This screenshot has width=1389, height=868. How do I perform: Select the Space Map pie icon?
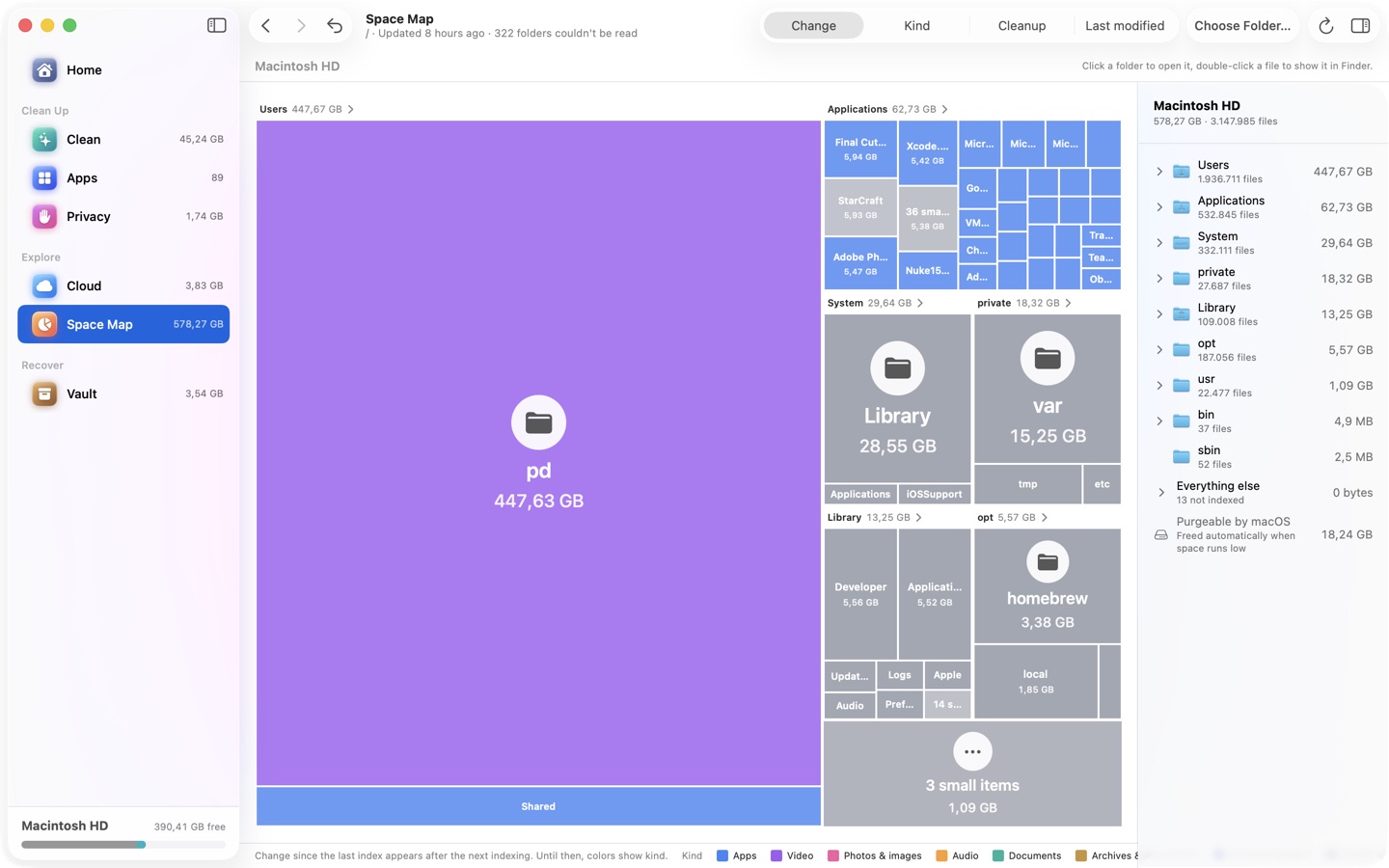44,325
